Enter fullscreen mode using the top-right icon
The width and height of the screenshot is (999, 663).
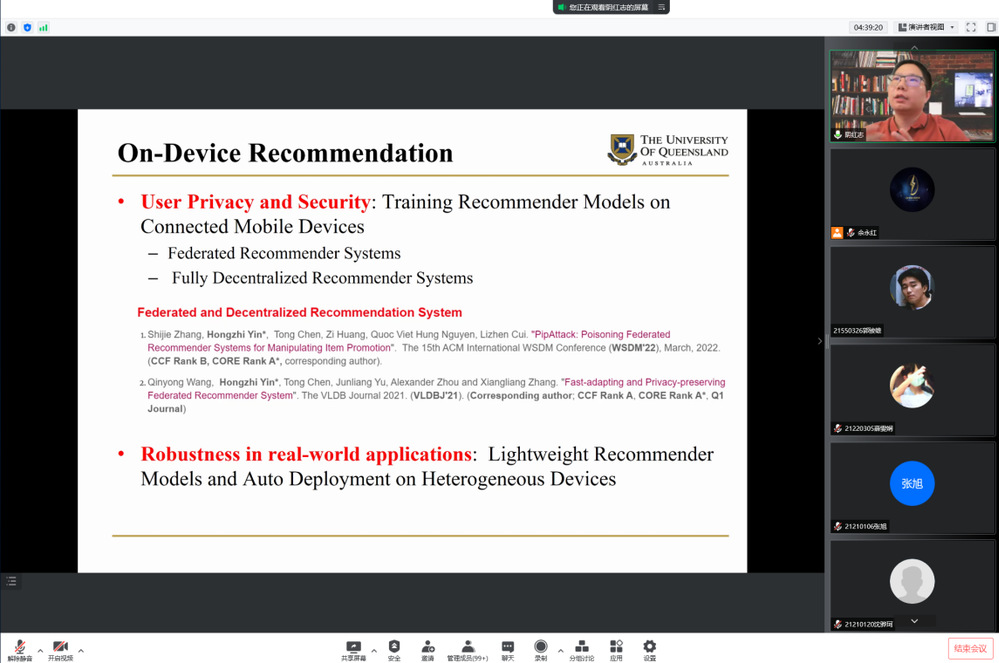point(971,27)
